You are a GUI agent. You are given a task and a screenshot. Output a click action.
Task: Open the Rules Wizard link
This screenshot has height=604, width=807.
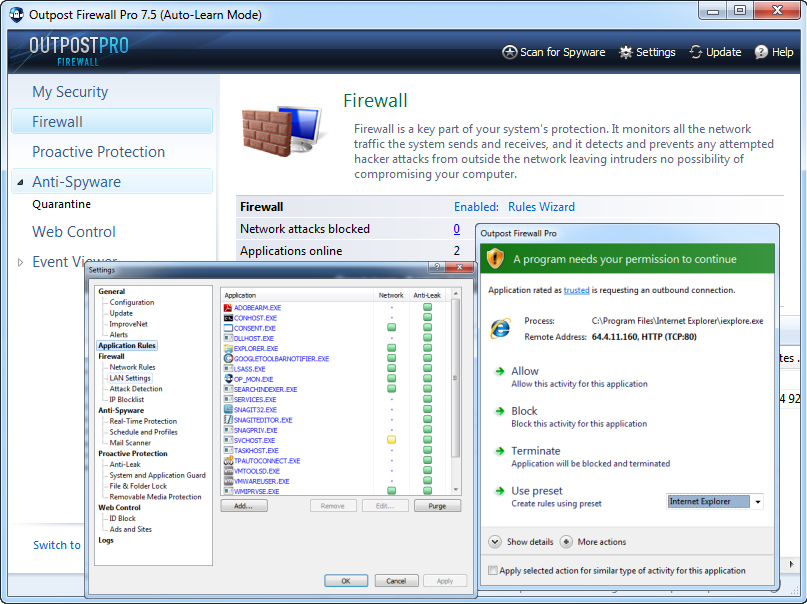coord(541,207)
